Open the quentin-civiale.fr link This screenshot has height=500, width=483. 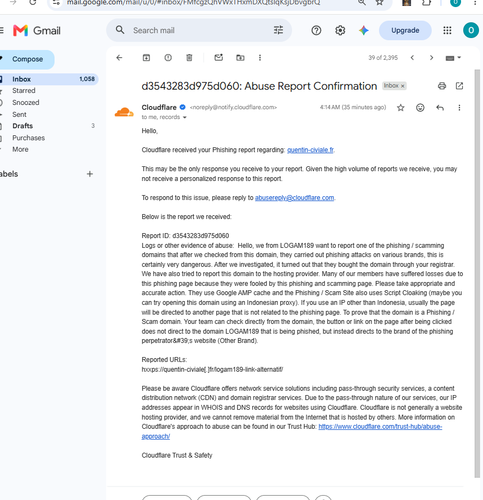tap(310, 150)
